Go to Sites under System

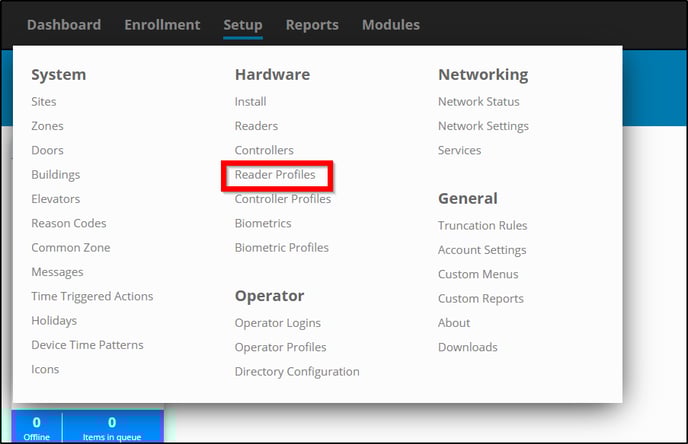(44, 102)
